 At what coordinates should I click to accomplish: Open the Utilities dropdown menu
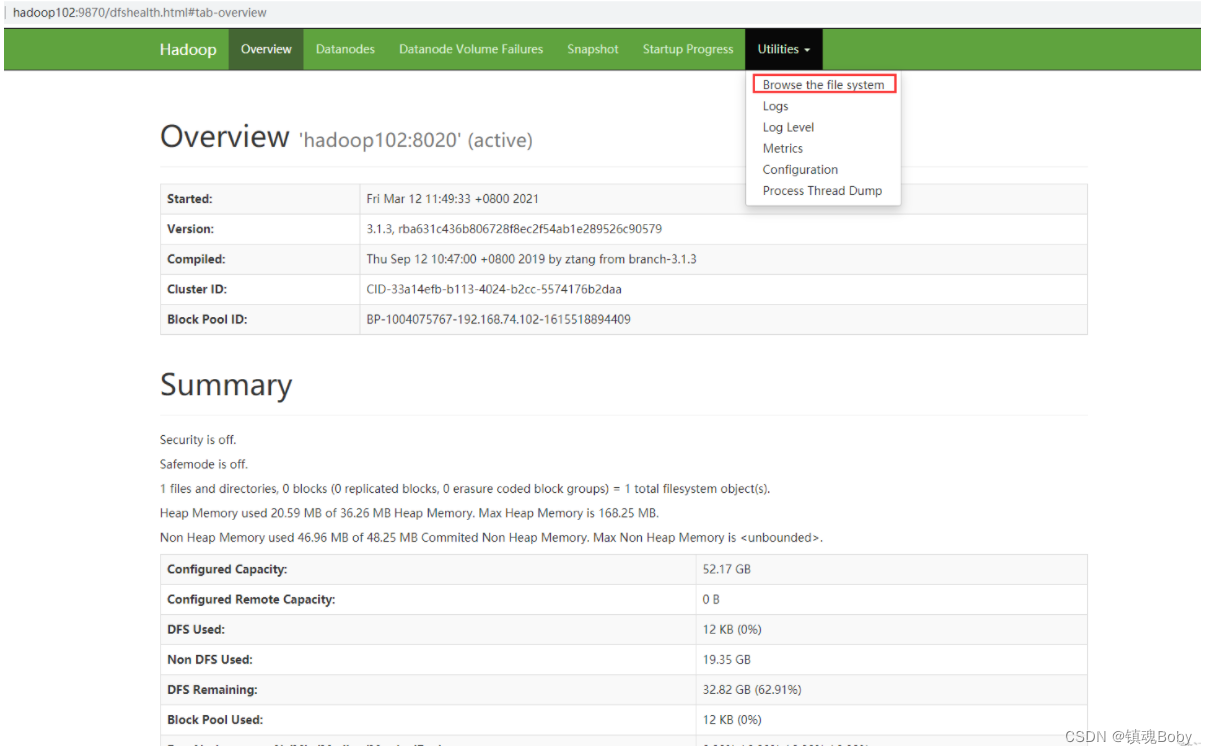(x=783, y=48)
